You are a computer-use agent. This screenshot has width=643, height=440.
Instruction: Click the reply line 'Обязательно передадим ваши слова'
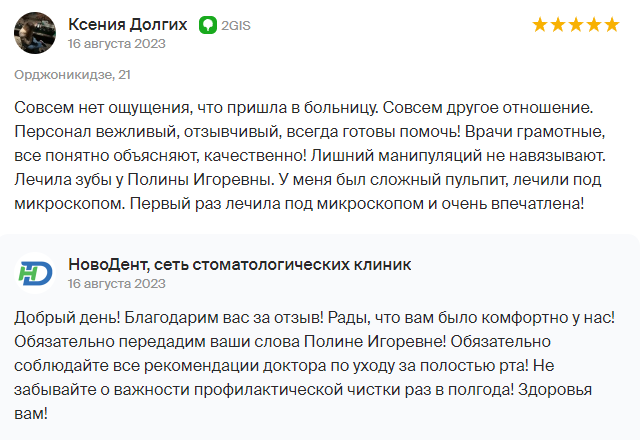tap(283, 341)
